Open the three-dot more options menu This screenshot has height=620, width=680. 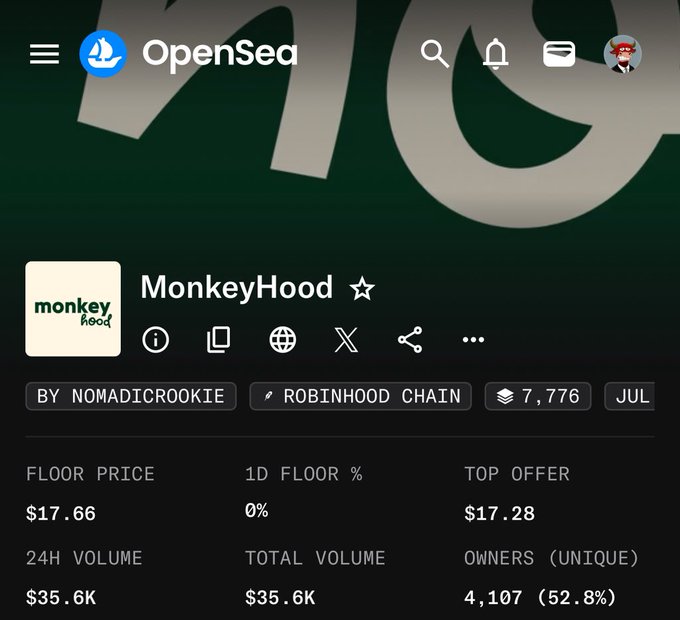[473, 339]
